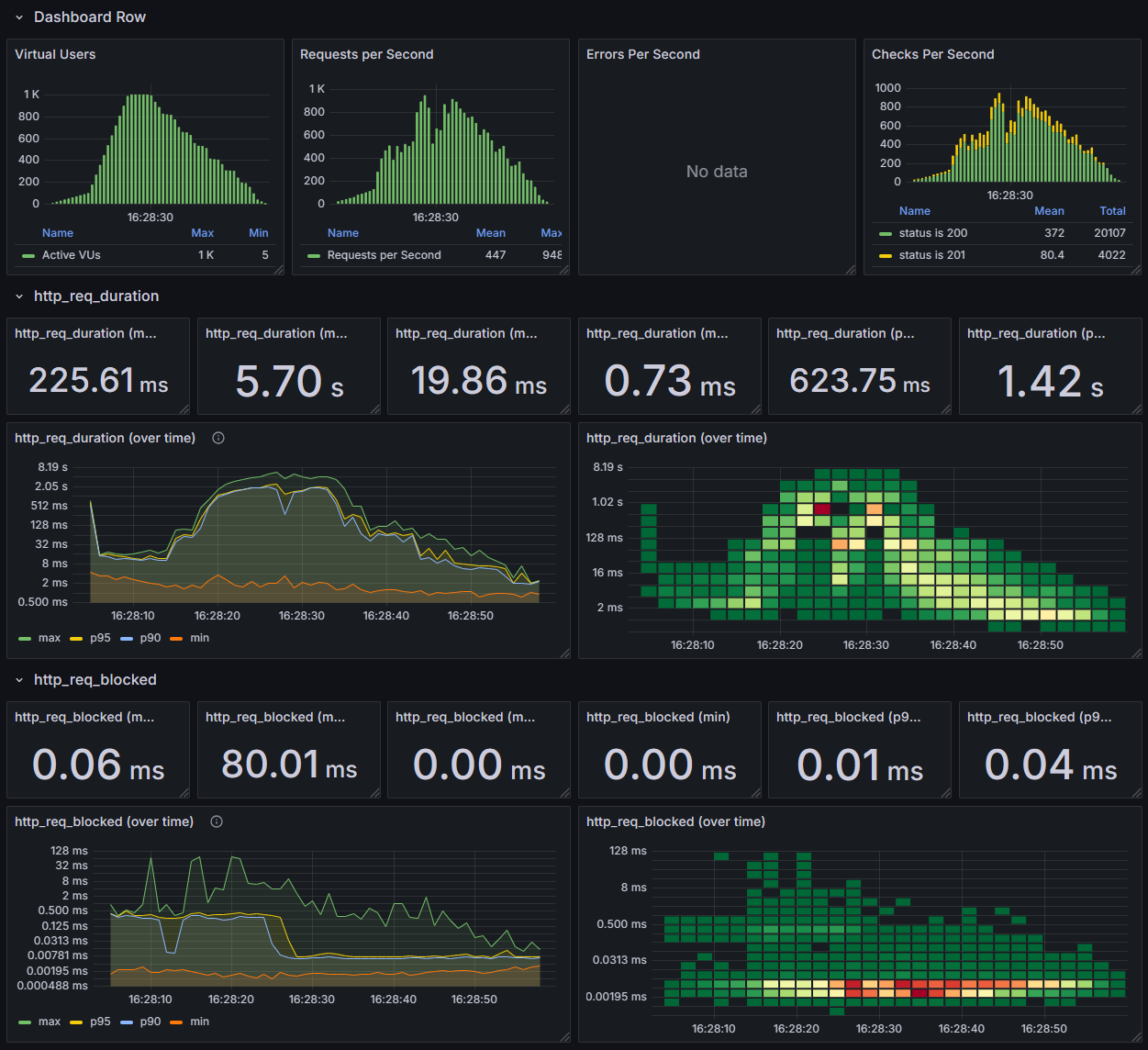The image size is (1148, 1050).
Task: Toggle p90 series in http_req_blocked legend
Action: 150,1022
